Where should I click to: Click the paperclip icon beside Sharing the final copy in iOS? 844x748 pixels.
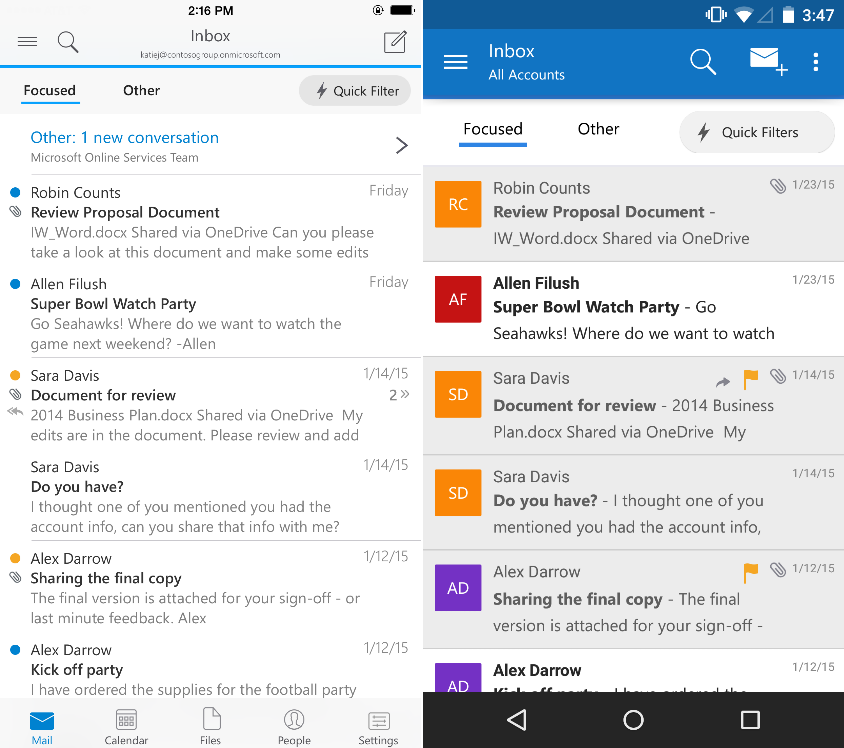(x=15, y=578)
